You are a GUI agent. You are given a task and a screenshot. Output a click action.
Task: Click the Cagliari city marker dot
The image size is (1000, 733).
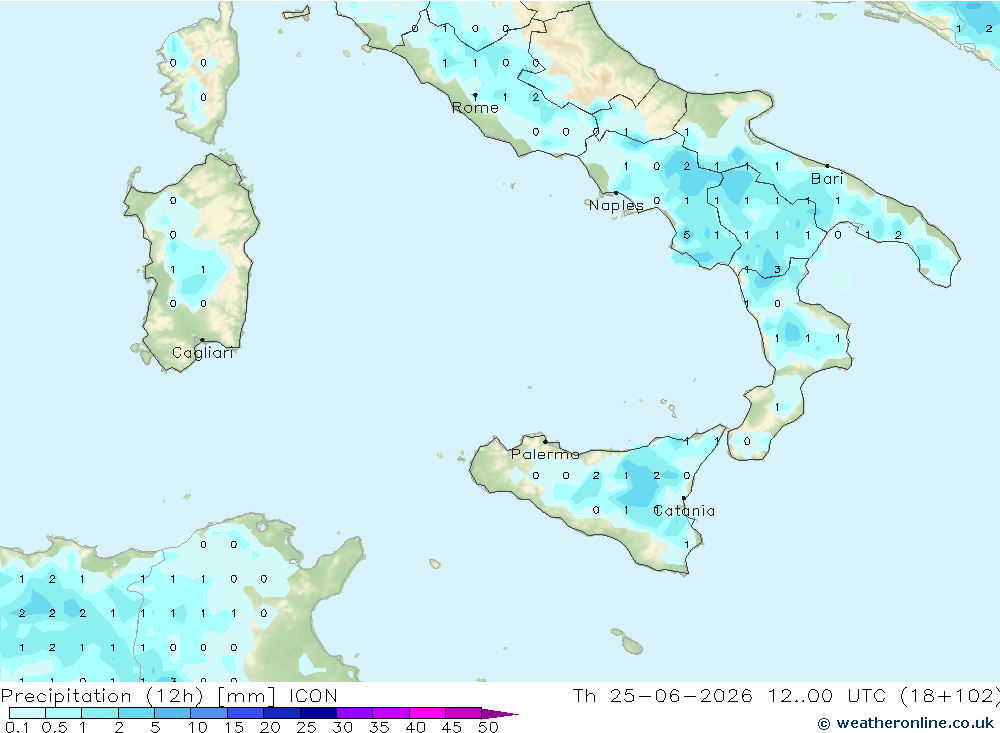tap(202, 340)
